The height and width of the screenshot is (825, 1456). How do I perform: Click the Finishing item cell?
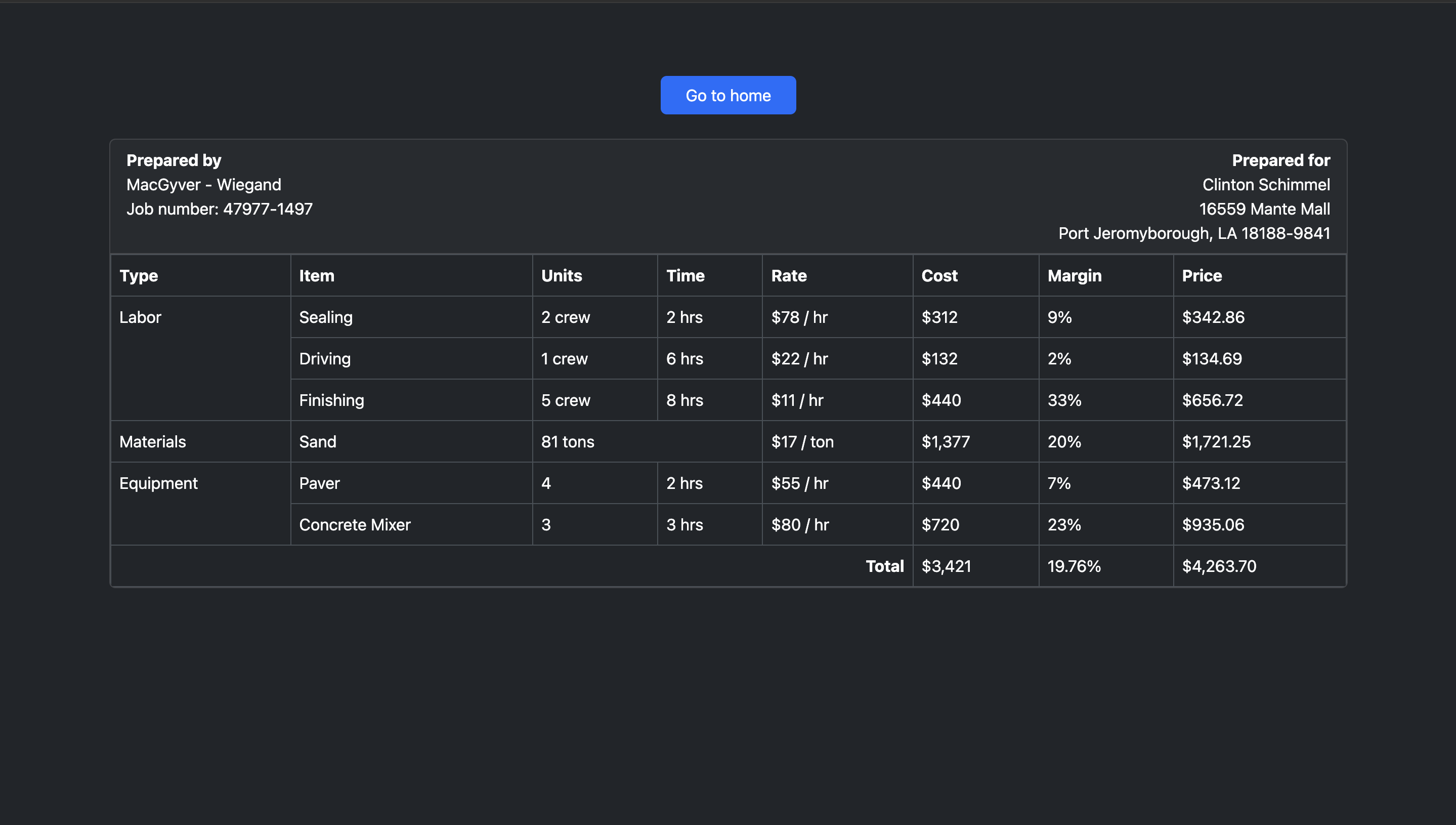(412, 400)
